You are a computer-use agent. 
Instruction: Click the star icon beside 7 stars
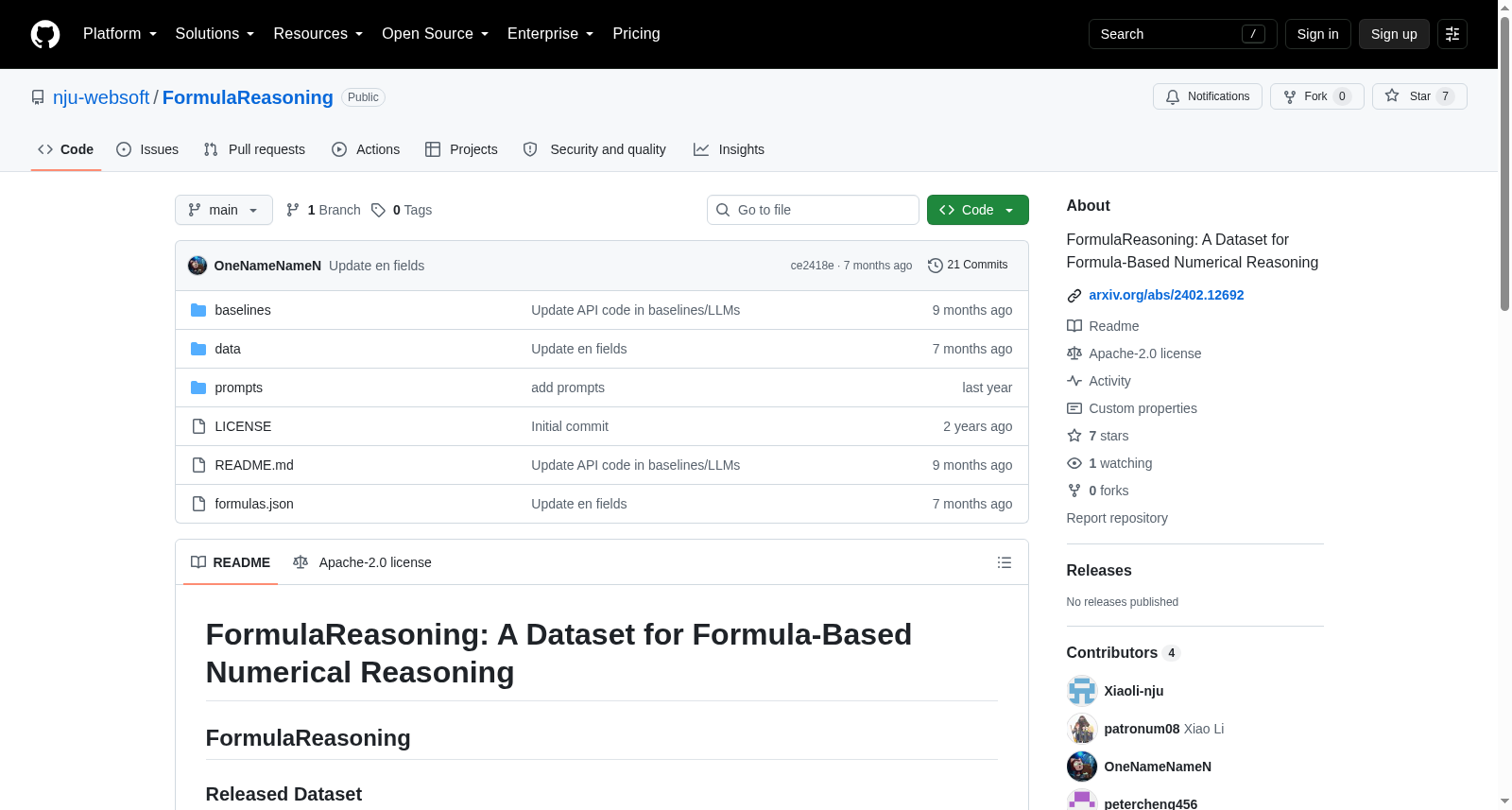pyautogui.click(x=1074, y=436)
